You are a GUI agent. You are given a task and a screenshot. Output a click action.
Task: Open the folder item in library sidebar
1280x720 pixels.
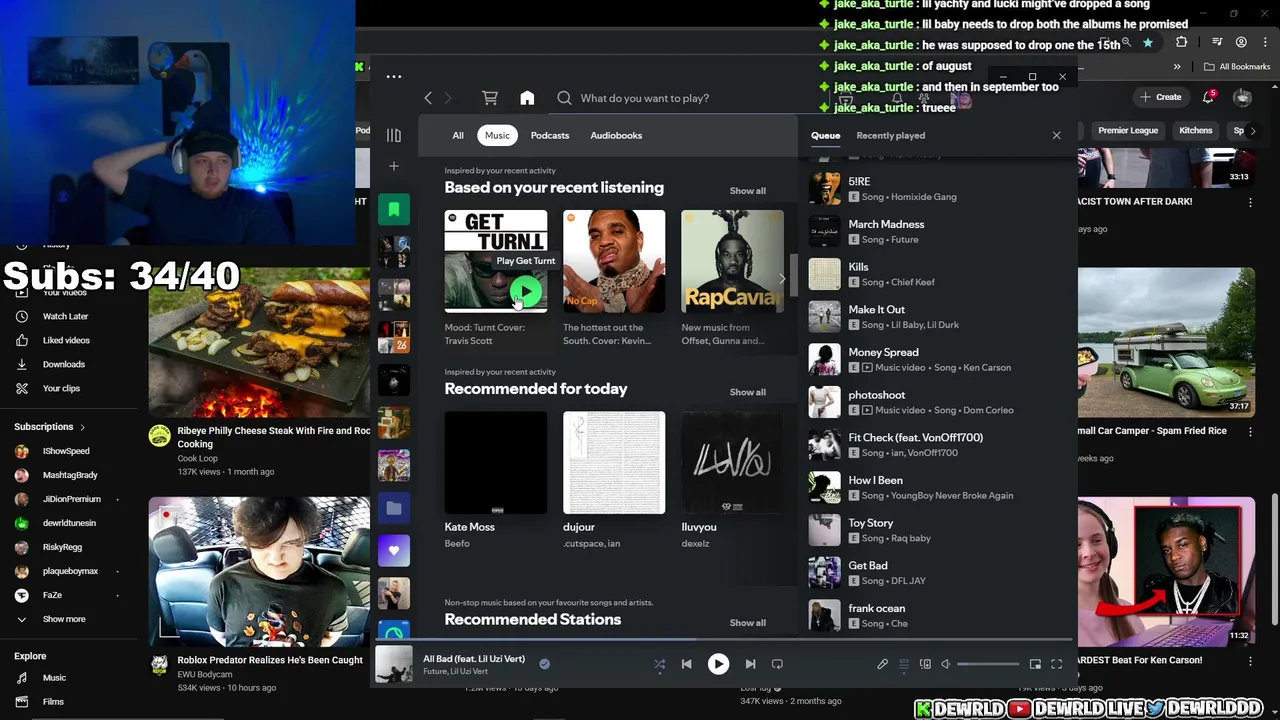394,508
